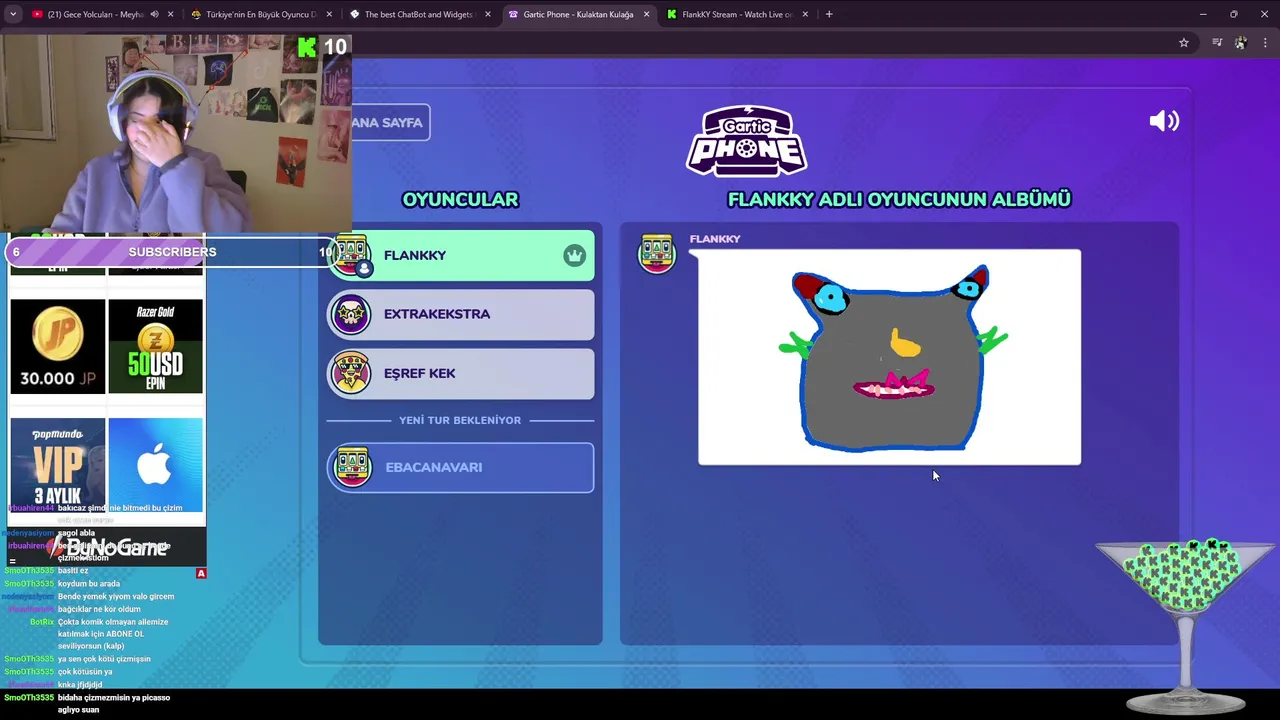
Task: Click the red A badge in chat overlay
Action: pyautogui.click(x=201, y=573)
